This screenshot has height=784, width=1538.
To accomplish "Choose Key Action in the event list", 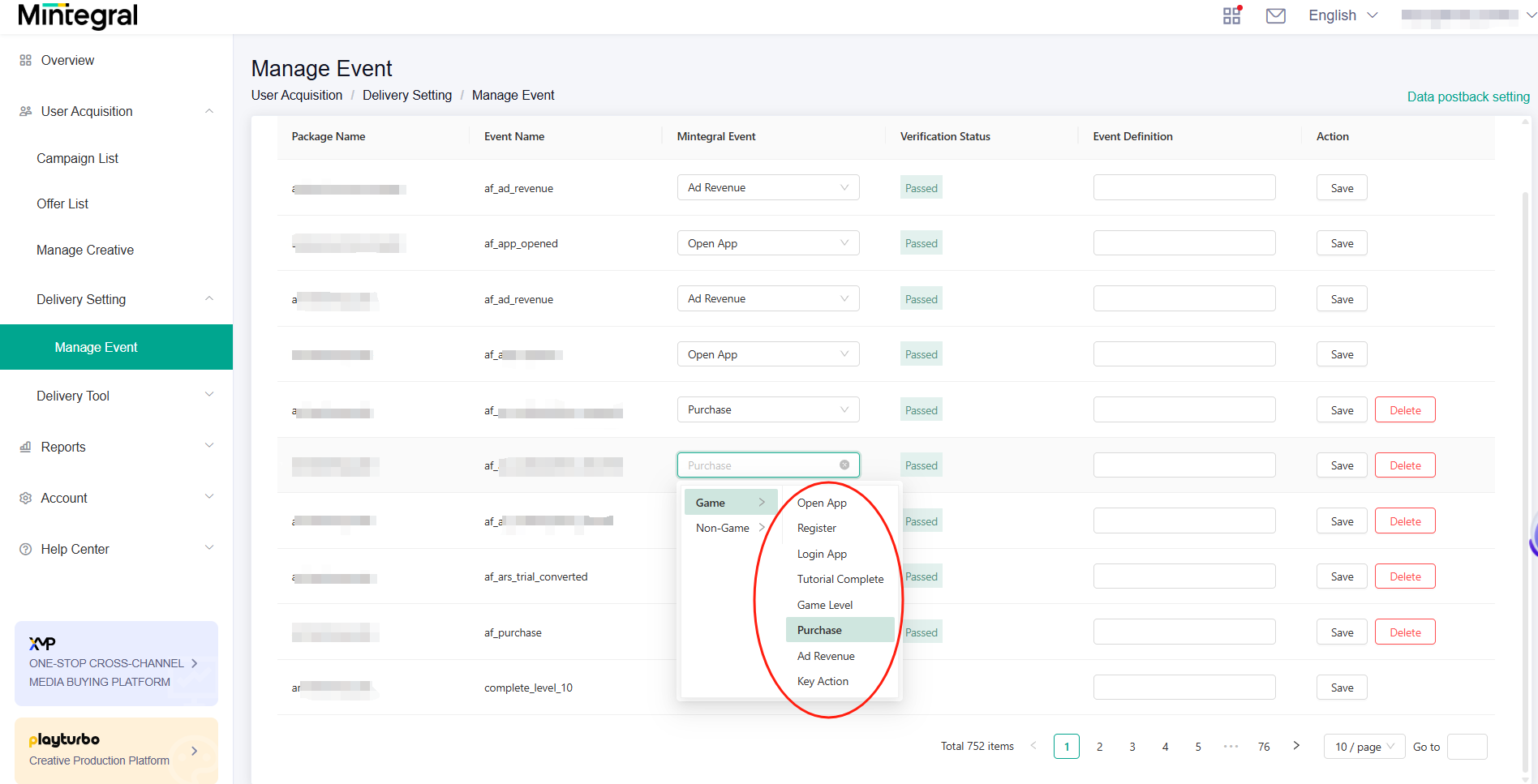I will 823,681.
